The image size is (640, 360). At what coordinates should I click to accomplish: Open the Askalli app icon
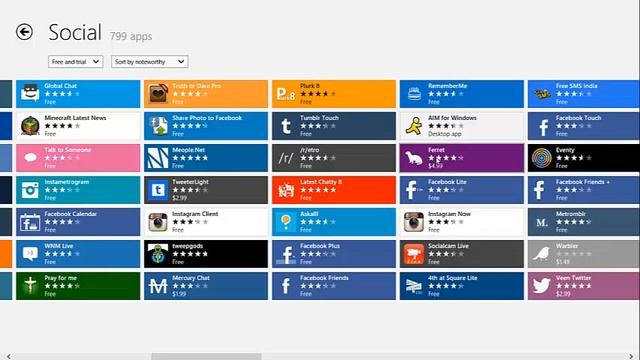286,222
